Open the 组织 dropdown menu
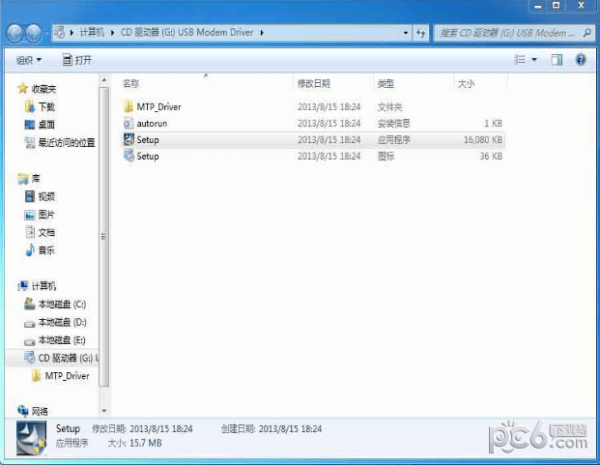 point(29,60)
